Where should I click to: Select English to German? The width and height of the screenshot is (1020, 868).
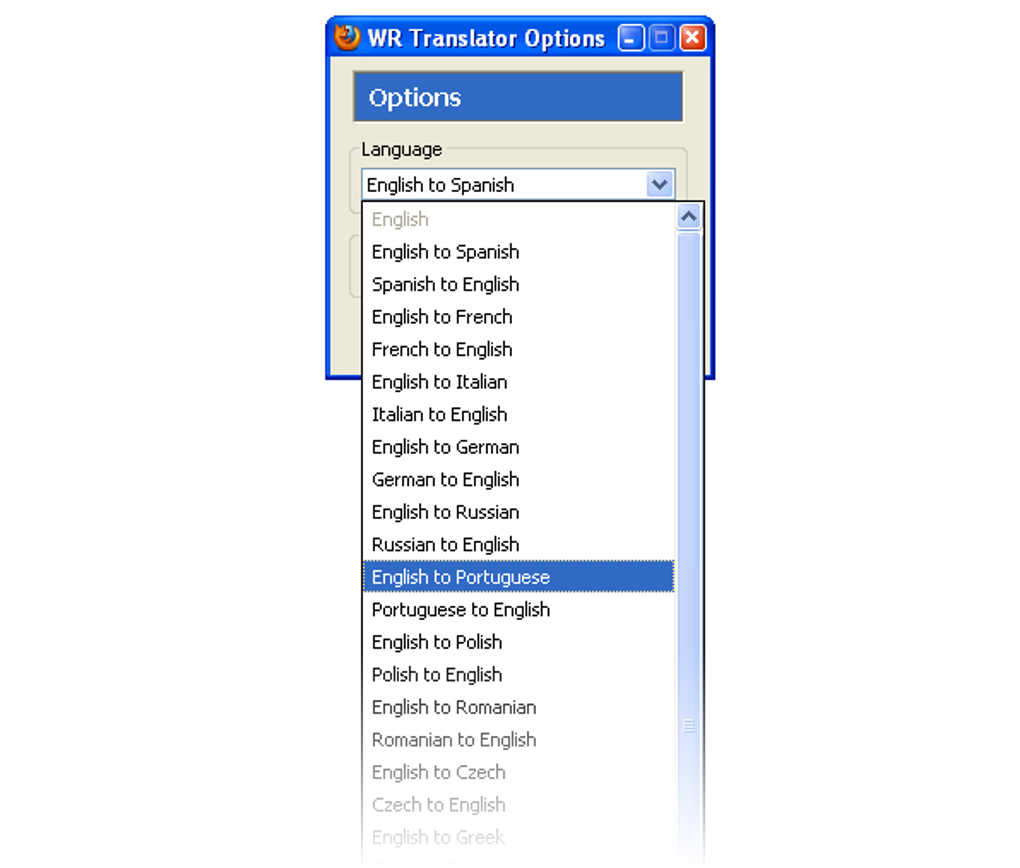(x=445, y=447)
